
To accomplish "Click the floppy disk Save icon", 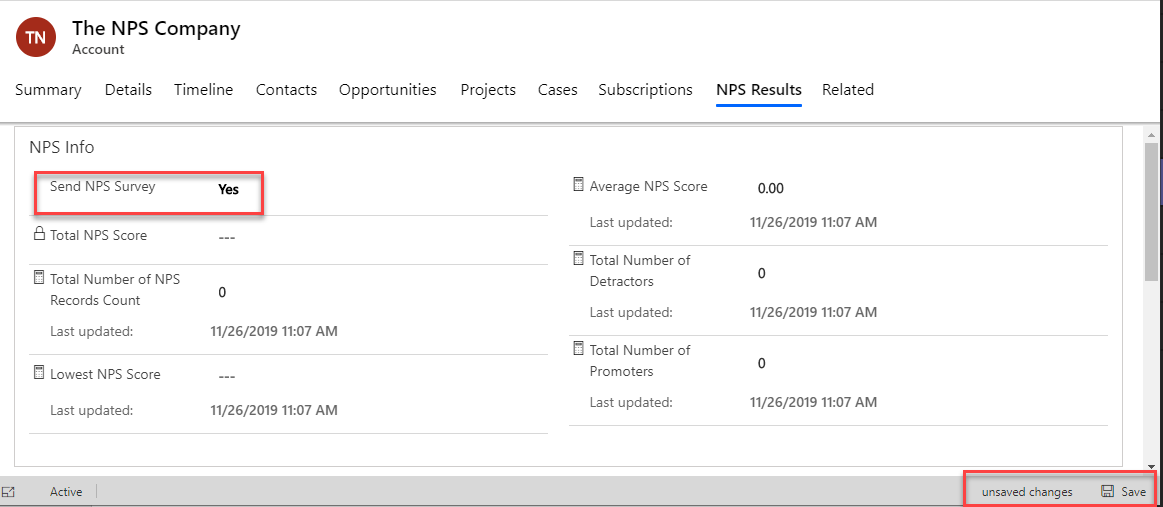I will click(1107, 491).
